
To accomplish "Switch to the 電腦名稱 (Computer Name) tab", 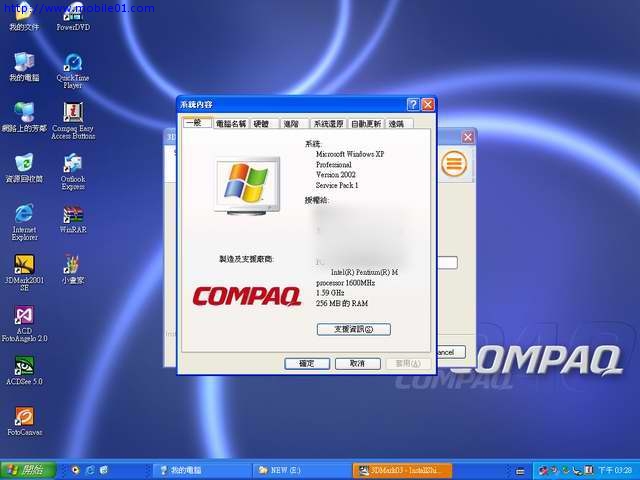I will click(231, 124).
